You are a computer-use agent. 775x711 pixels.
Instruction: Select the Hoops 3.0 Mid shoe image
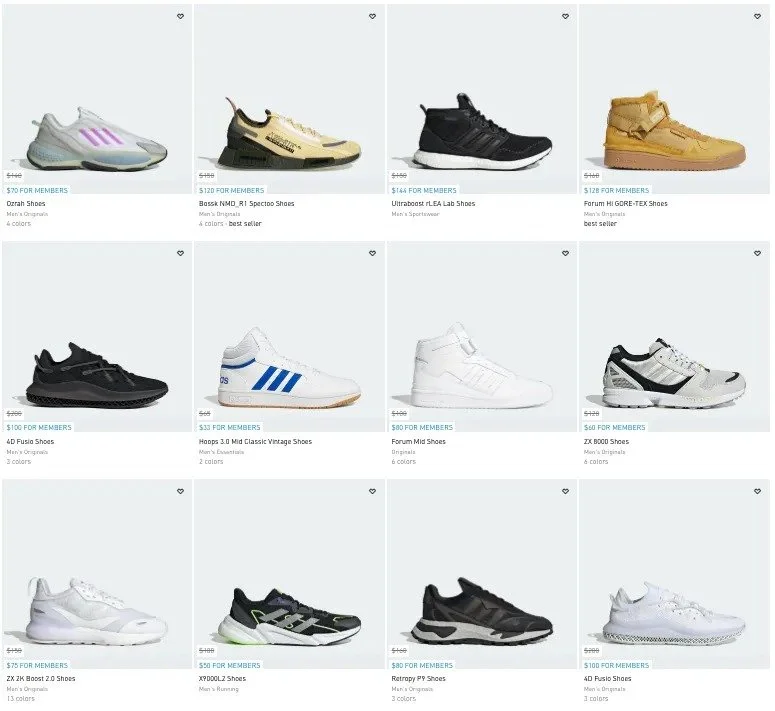coord(289,367)
